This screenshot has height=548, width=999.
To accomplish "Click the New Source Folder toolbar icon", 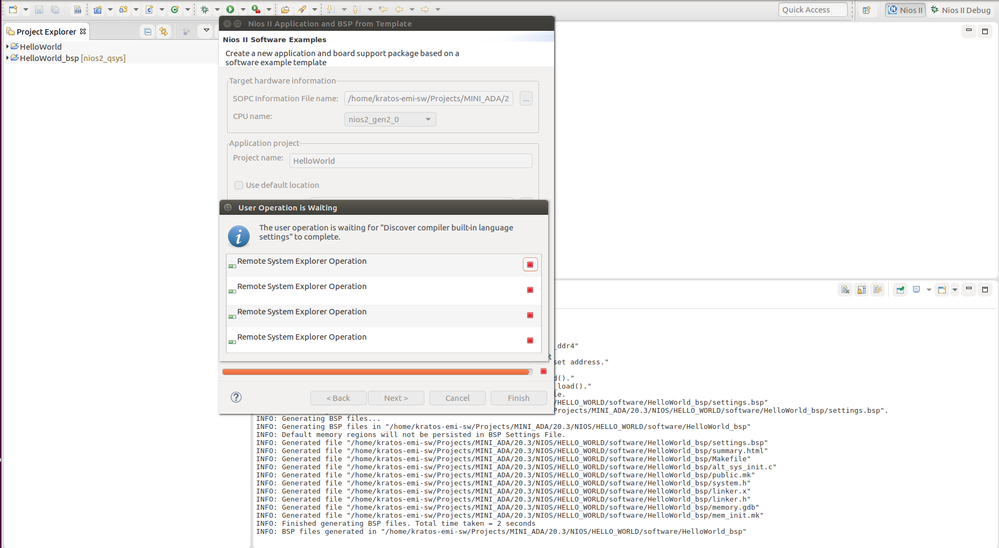I will pyautogui.click(x=123, y=10).
